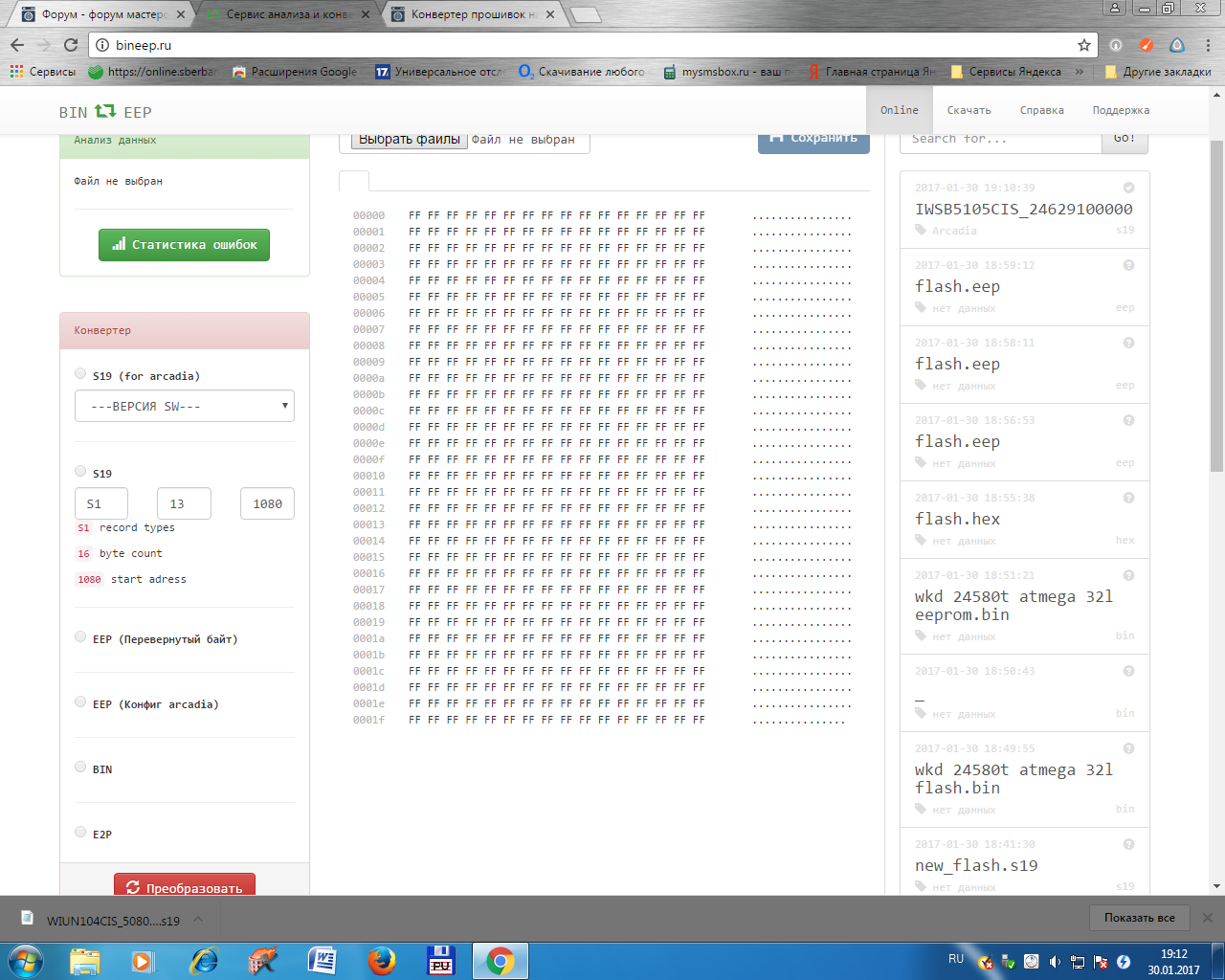Click the Выбрать файлы button
The height and width of the screenshot is (980, 1225).
(x=410, y=140)
